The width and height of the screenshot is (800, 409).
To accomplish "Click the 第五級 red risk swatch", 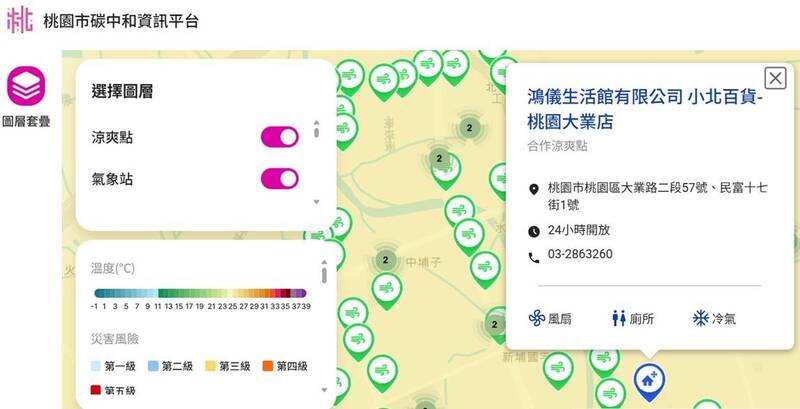I will 95,390.
